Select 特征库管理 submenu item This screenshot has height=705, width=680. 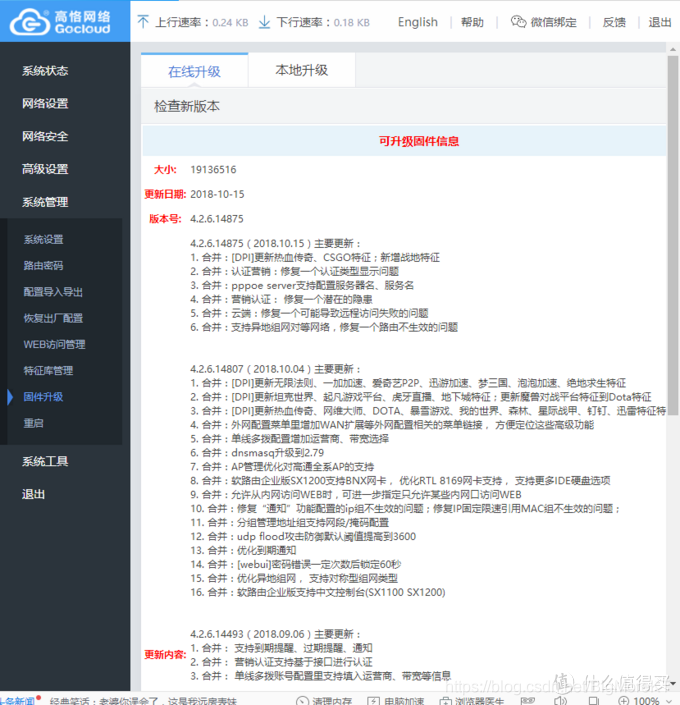[48, 371]
